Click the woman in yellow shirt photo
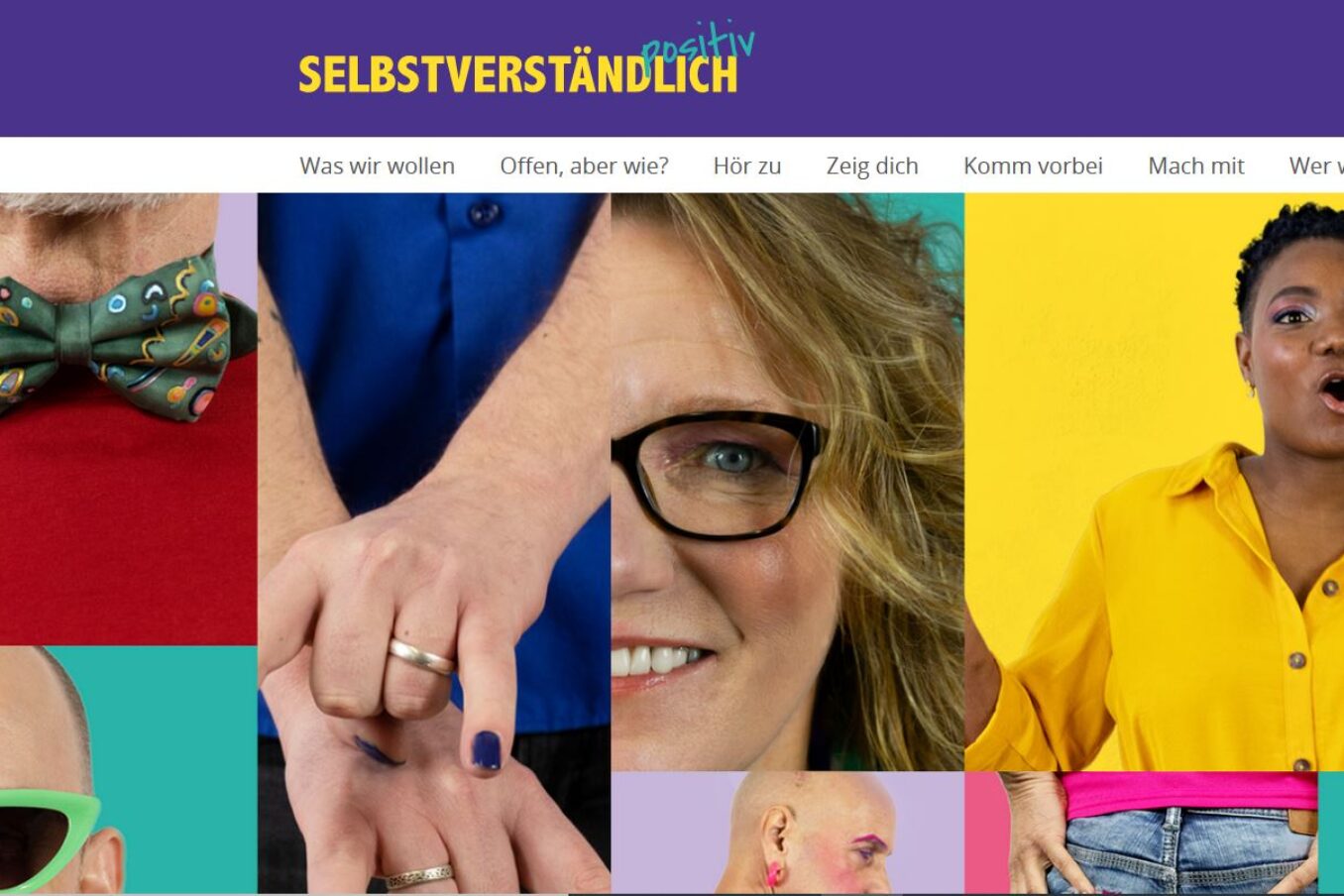This screenshot has height=896, width=1344. point(1155,482)
